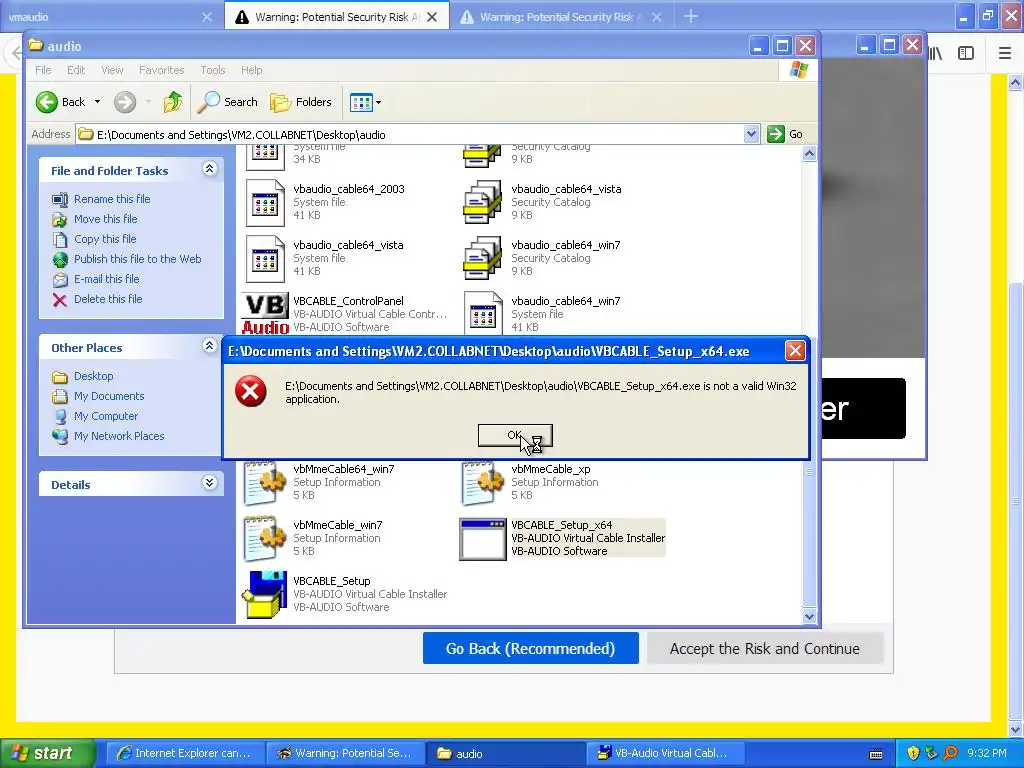The height and width of the screenshot is (768, 1024).
Task: Open the Edit menu
Action: (76, 70)
